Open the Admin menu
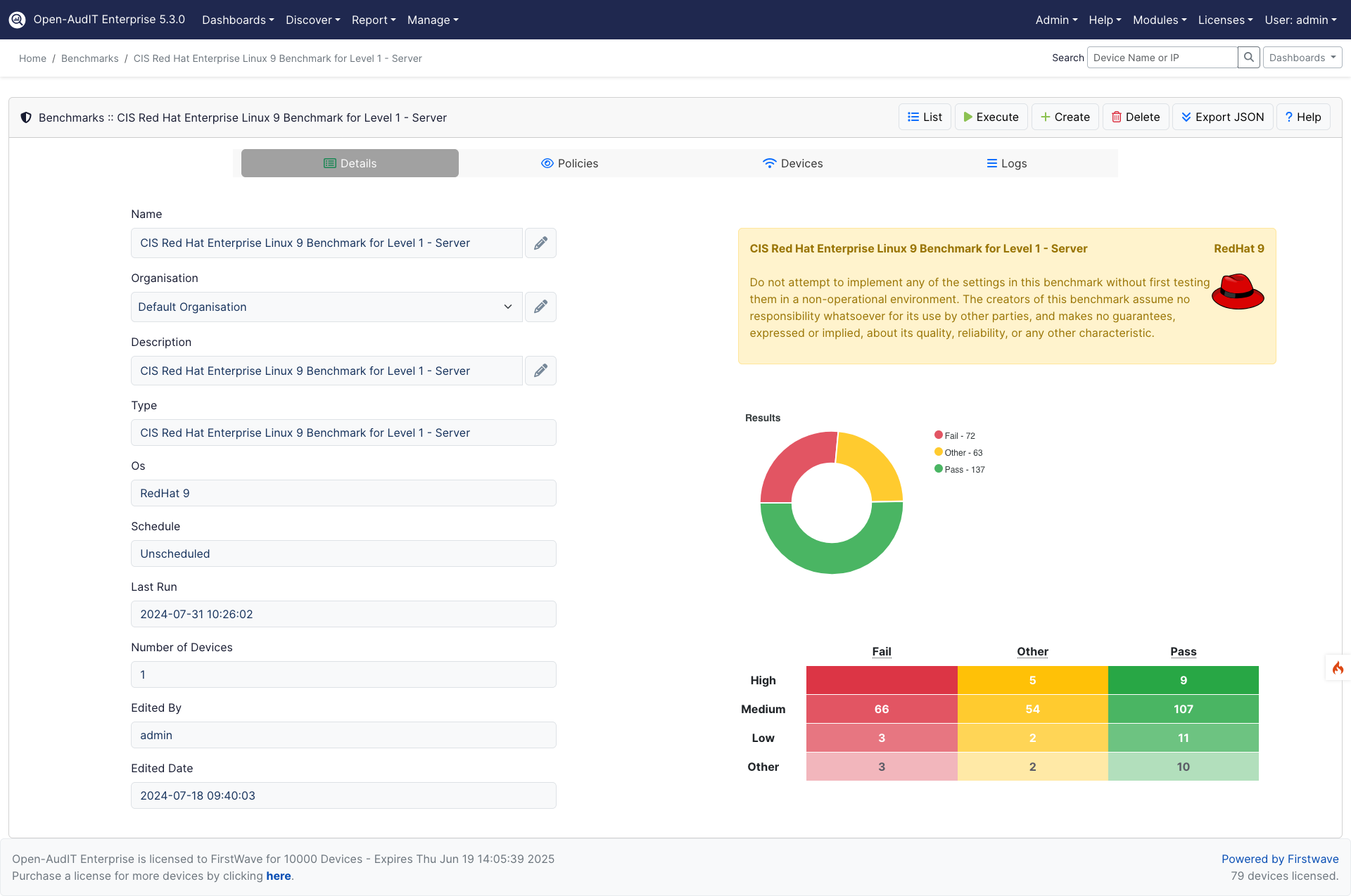 click(x=1055, y=20)
